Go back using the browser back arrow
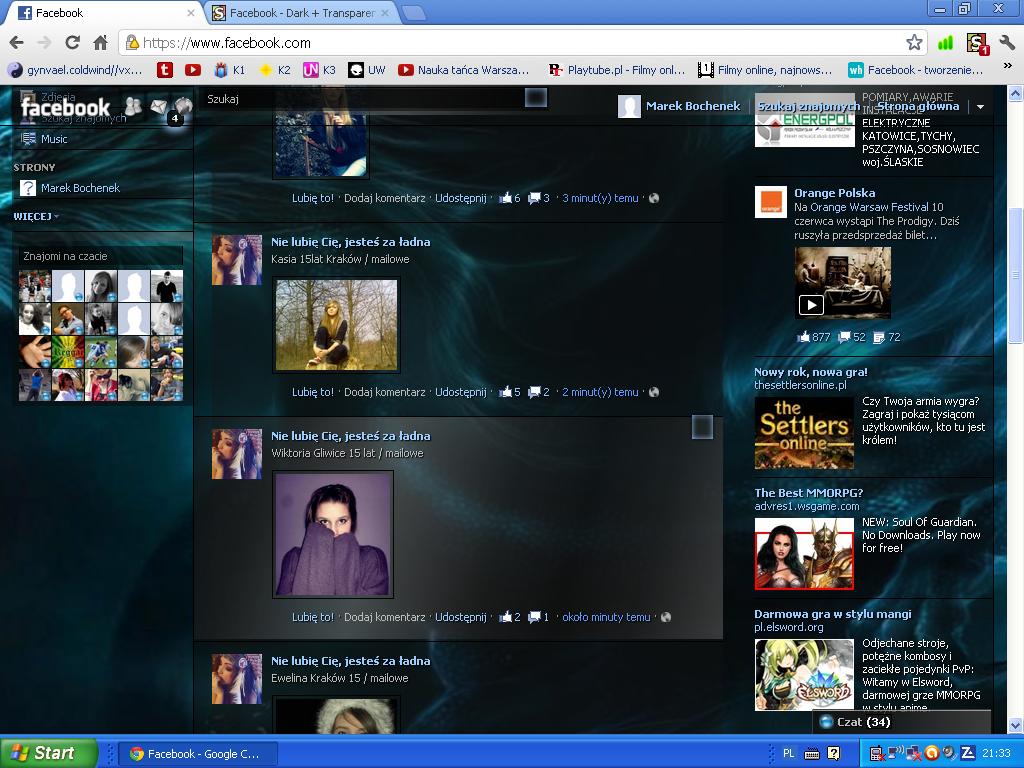 (x=16, y=43)
